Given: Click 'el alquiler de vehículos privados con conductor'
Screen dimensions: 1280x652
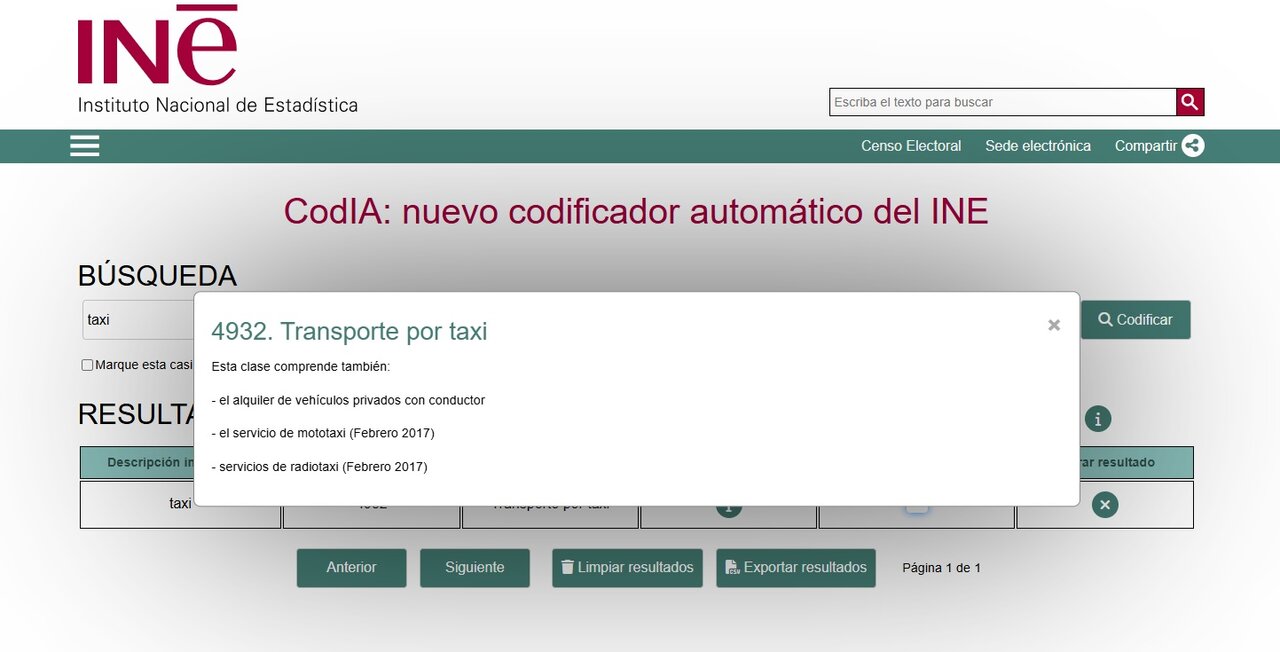Looking at the screenshot, I should 348,400.
